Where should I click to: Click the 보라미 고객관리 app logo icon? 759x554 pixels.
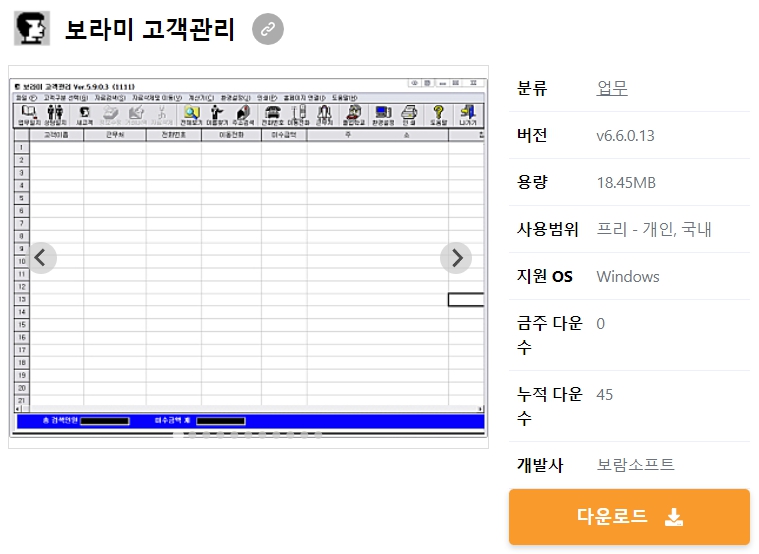(x=32, y=29)
